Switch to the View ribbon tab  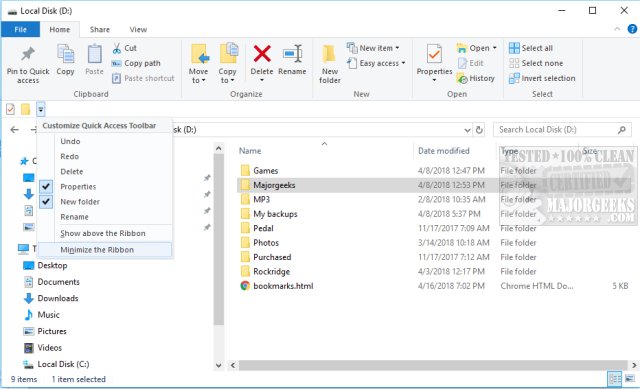pyautogui.click(x=138, y=29)
